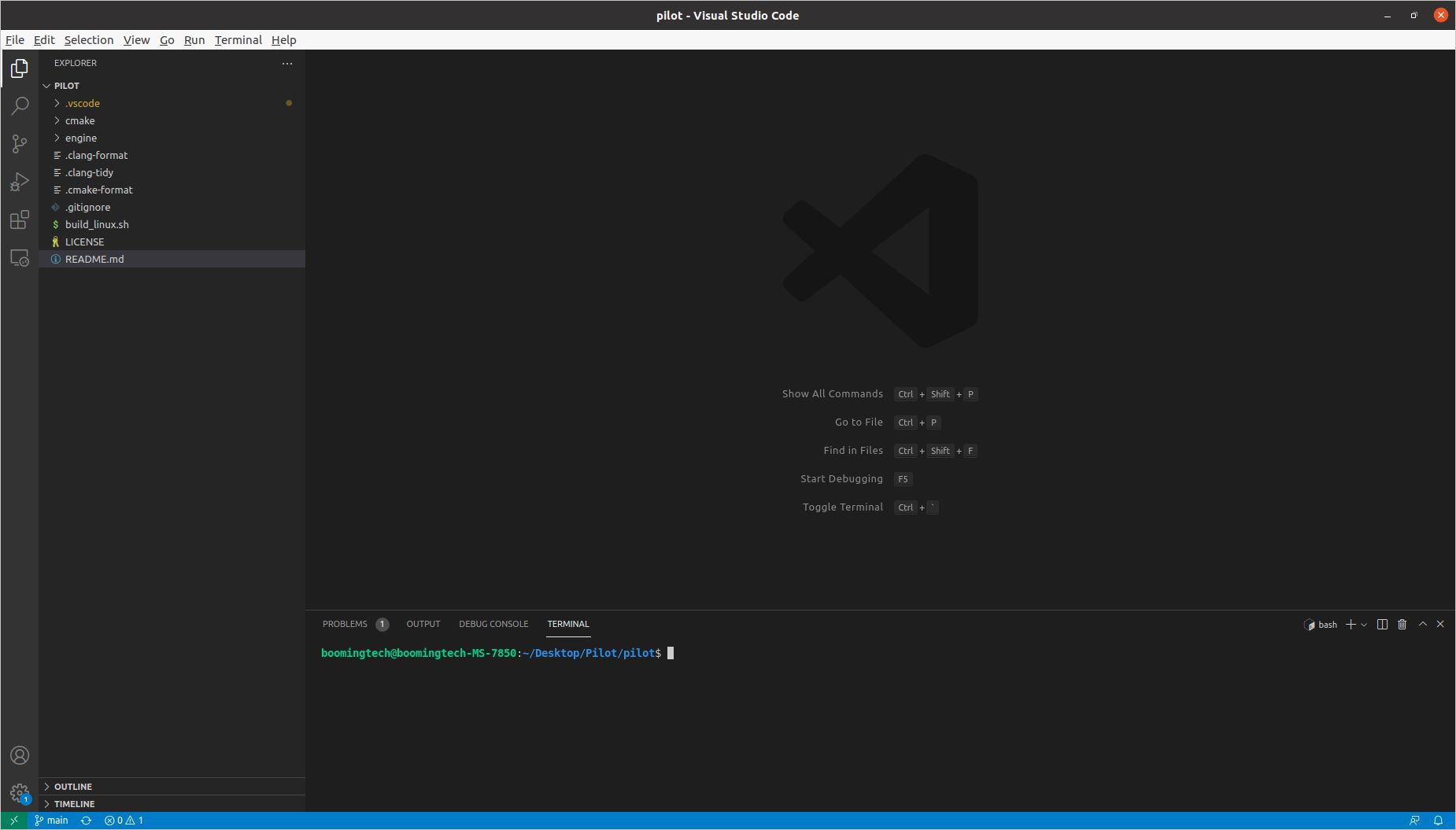Open the Search view icon
This screenshot has width=1456, height=830.
20,106
